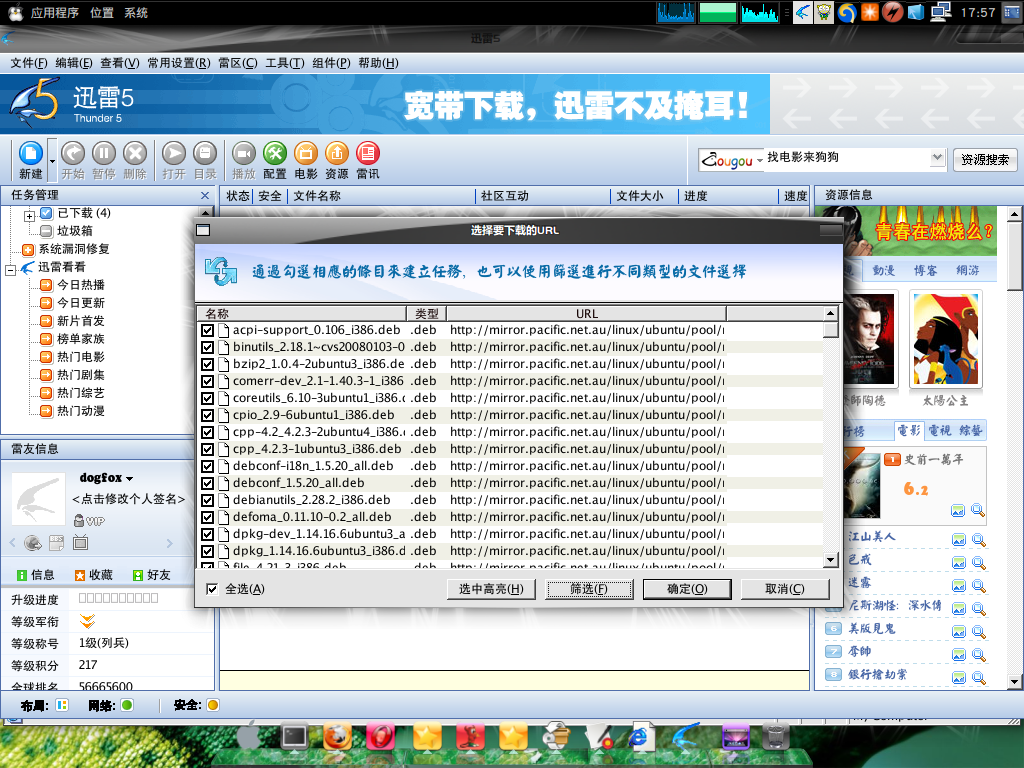Click the network computers icon in top panel
1024x768 pixels.
click(940, 12)
